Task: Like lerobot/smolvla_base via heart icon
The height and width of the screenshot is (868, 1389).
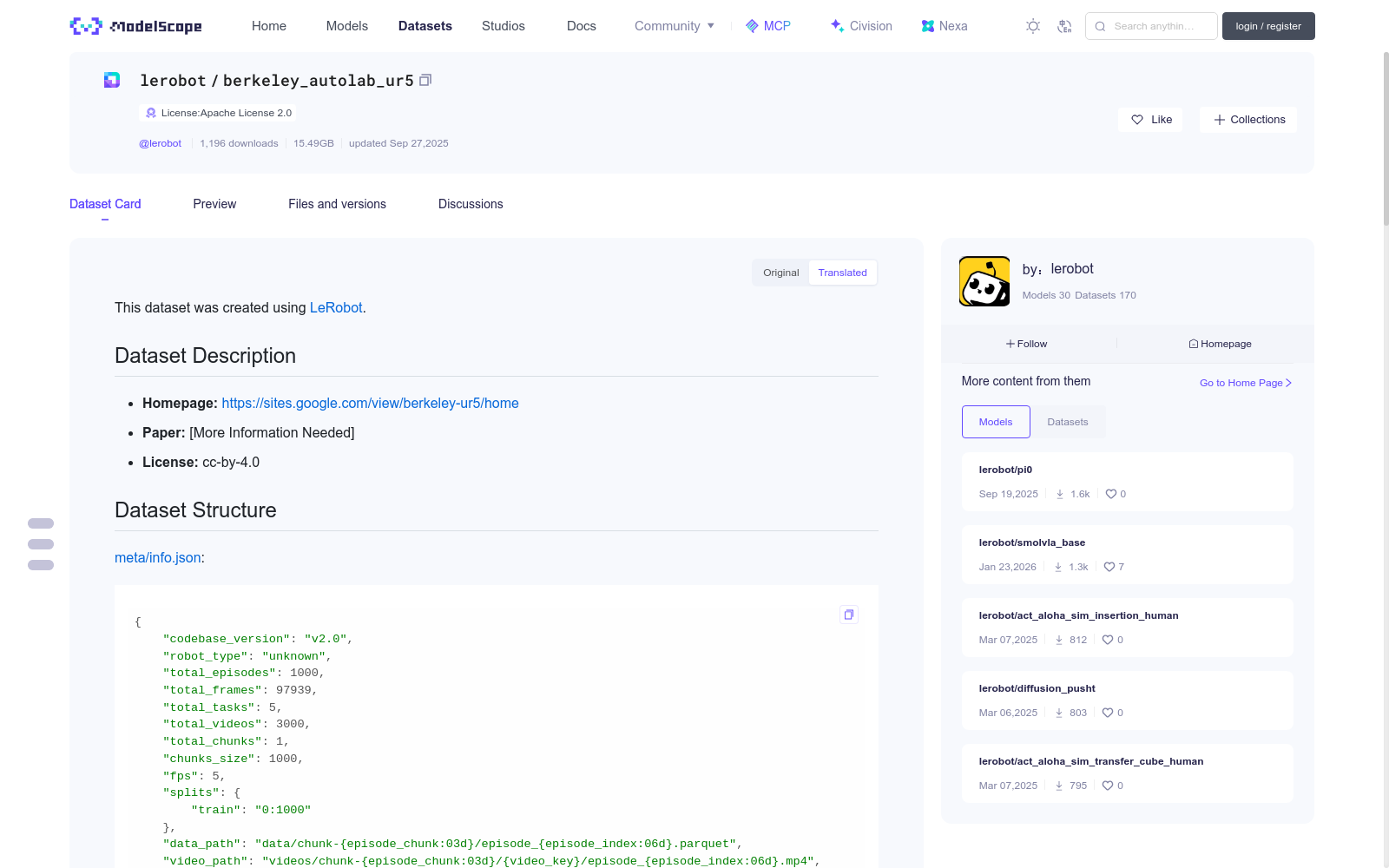Action: tap(1109, 567)
